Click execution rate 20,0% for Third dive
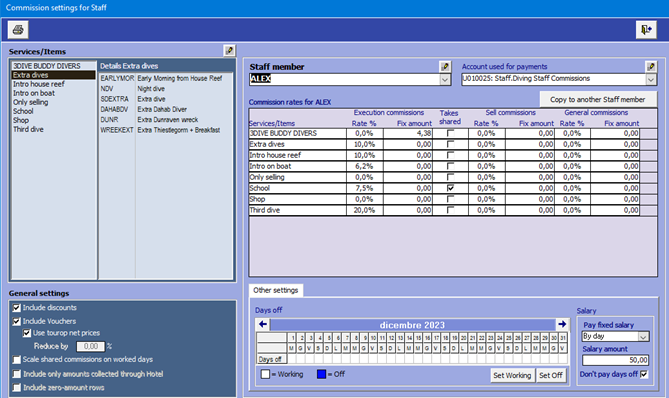Image resolution: width=669 pixels, height=398 pixels. [x=364, y=210]
